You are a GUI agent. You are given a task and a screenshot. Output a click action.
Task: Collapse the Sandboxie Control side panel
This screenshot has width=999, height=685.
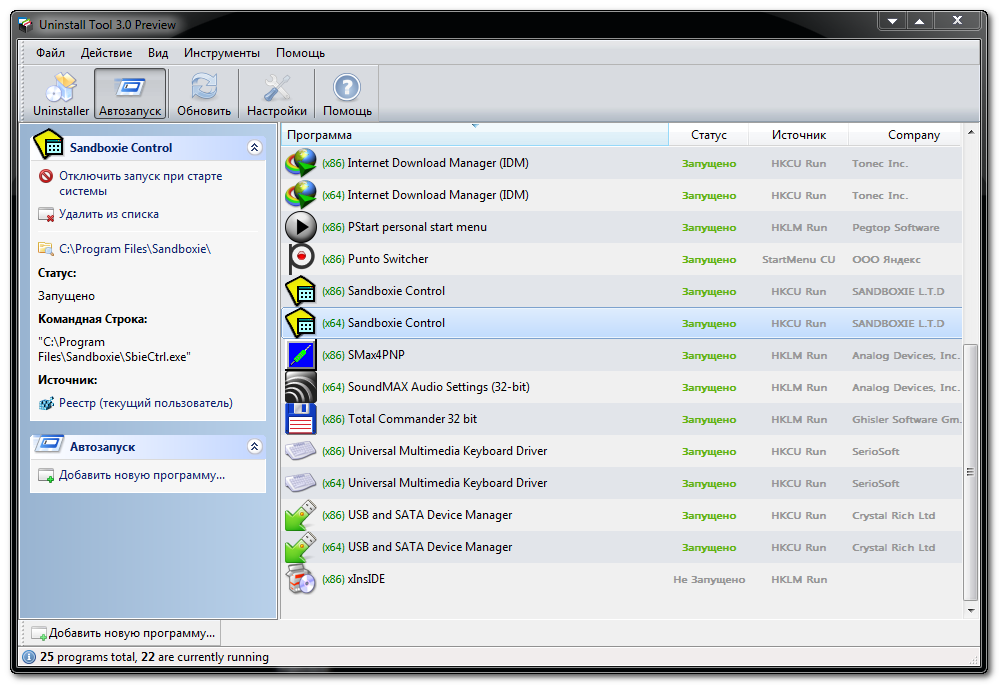254,147
